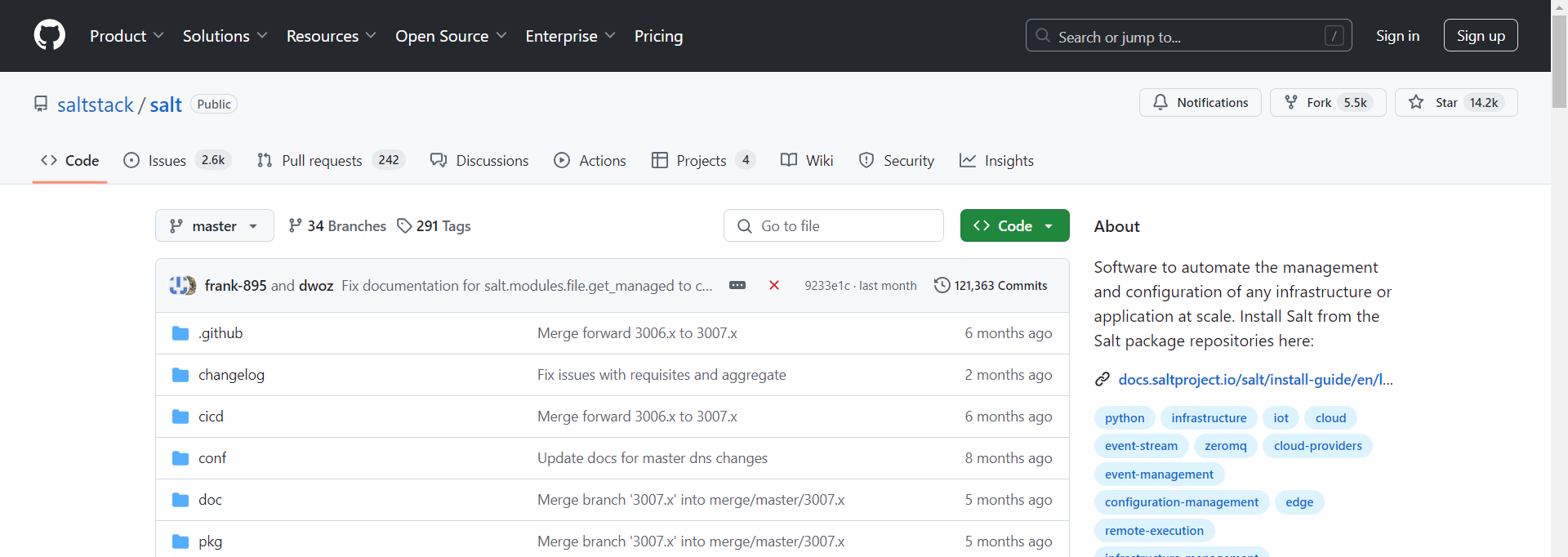Click the GitHub logo icon
This screenshot has height=557, width=1568.
coord(50,35)
